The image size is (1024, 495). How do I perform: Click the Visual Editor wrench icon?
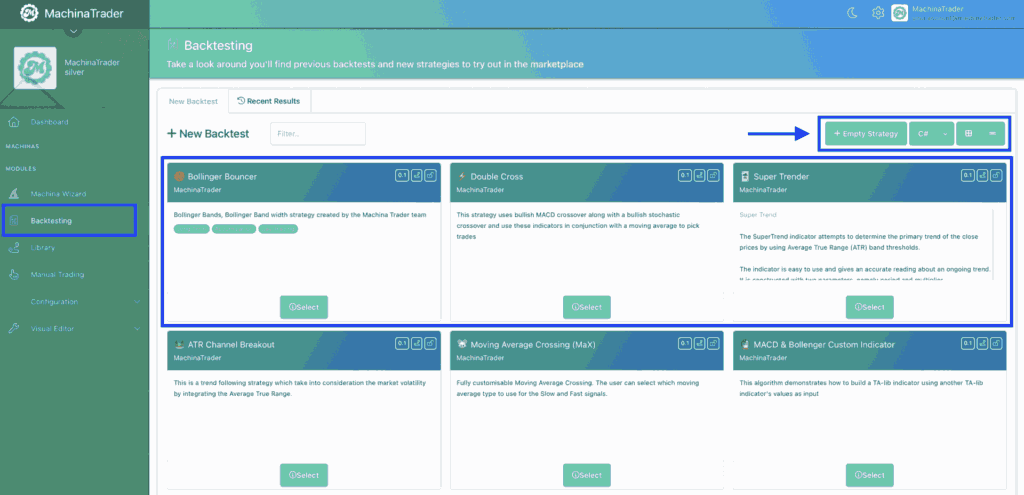pyautogui.click(x=14, y=328)
